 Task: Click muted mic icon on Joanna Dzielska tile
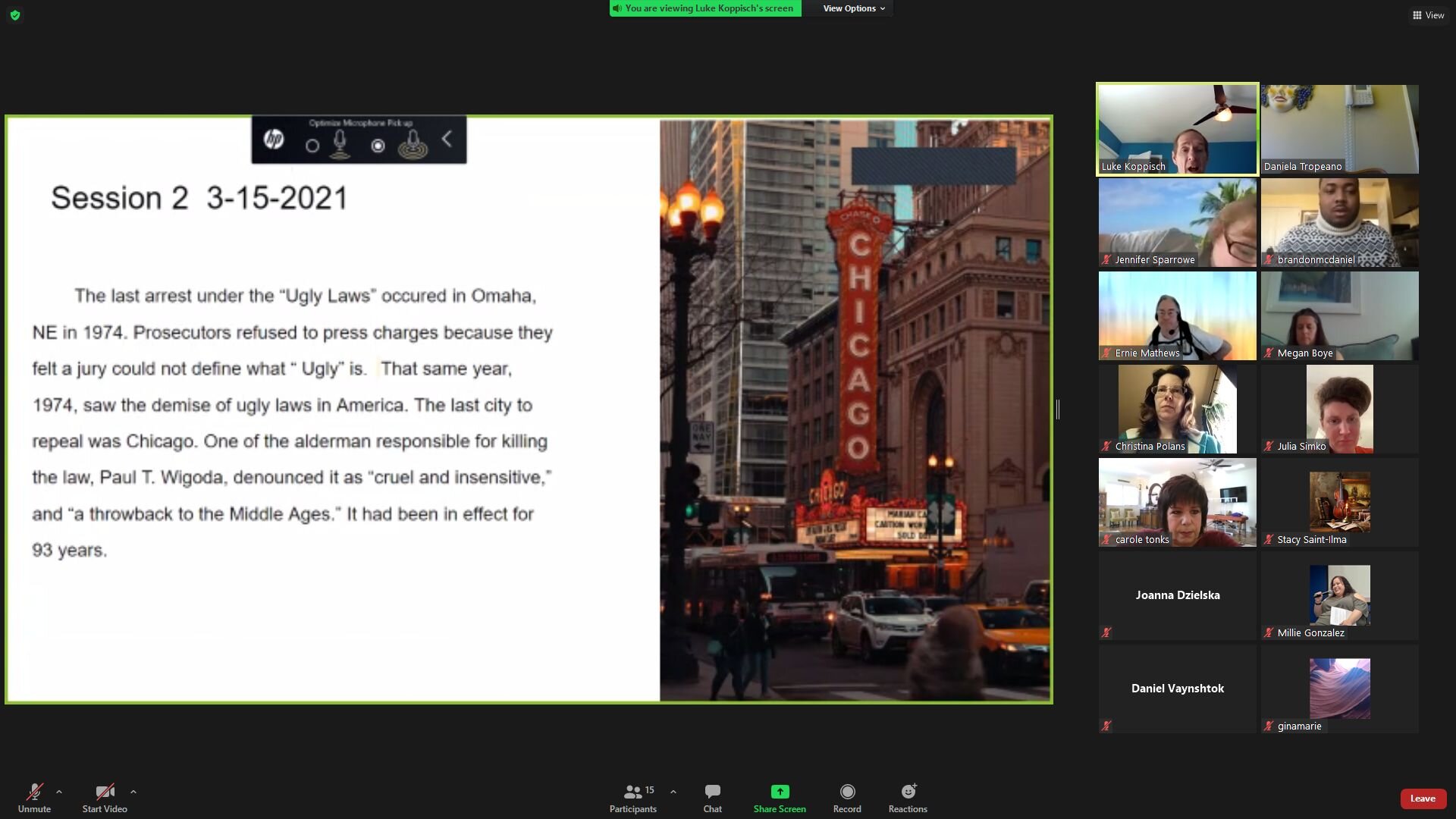[x=1106, y=632]
